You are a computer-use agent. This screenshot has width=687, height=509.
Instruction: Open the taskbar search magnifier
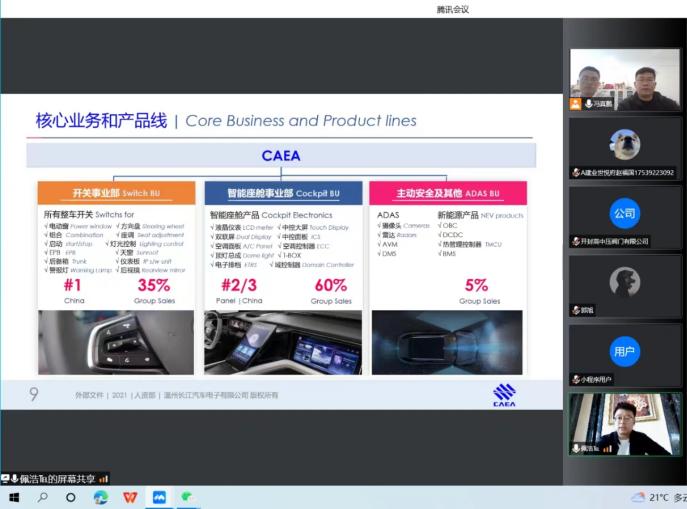(x=43, y=497)
